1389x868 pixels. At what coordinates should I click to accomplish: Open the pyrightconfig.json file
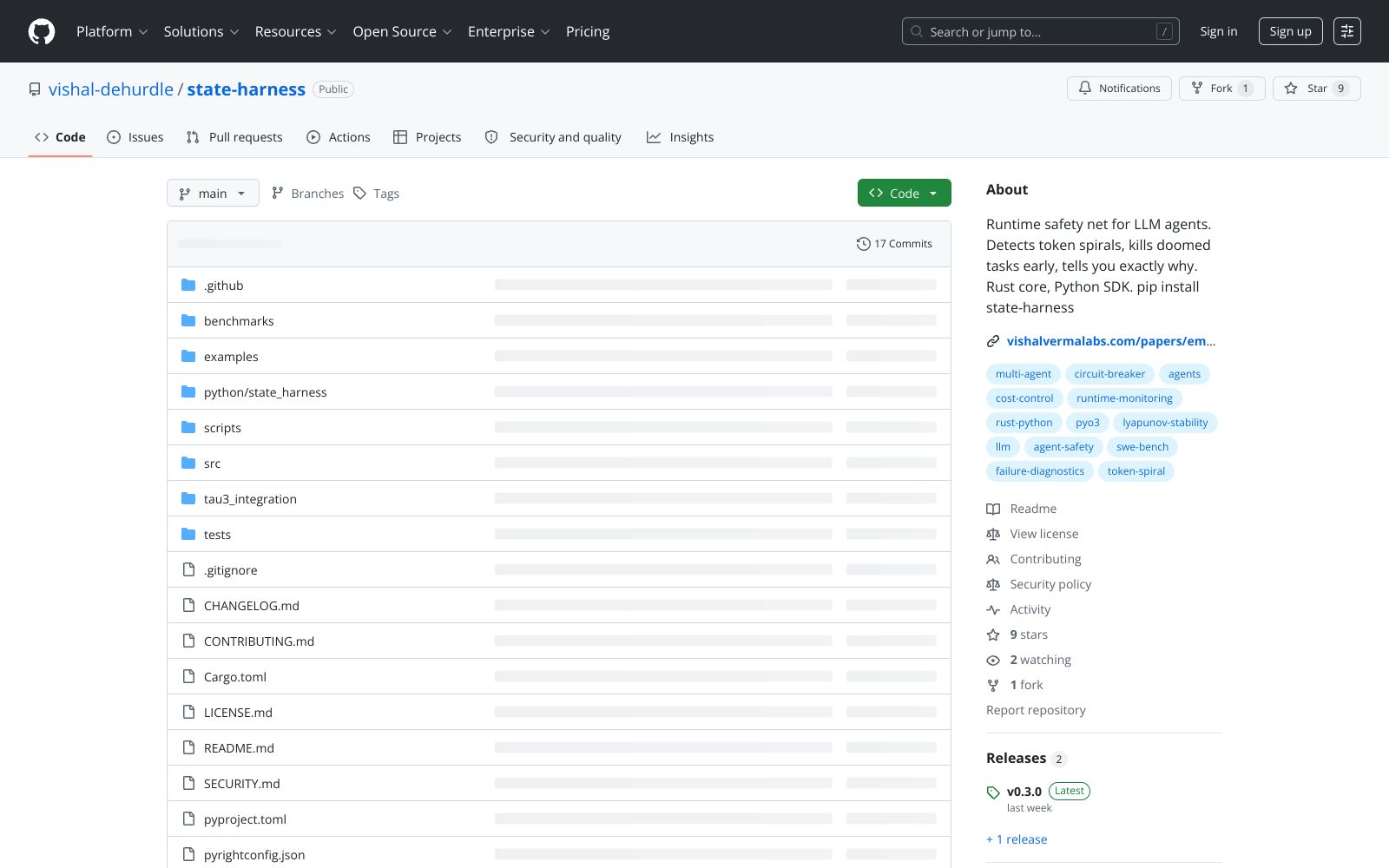pyautogui.click(x=254, y=855)
